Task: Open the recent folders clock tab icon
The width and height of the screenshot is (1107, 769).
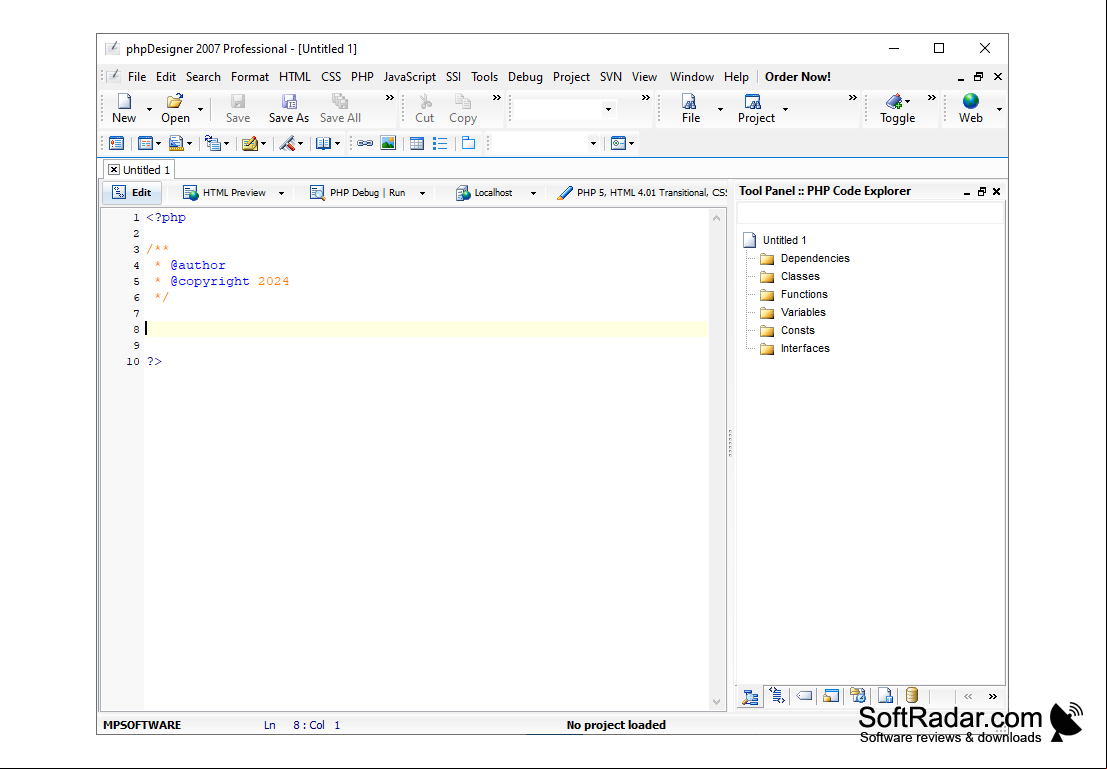Action: (858, 696)
